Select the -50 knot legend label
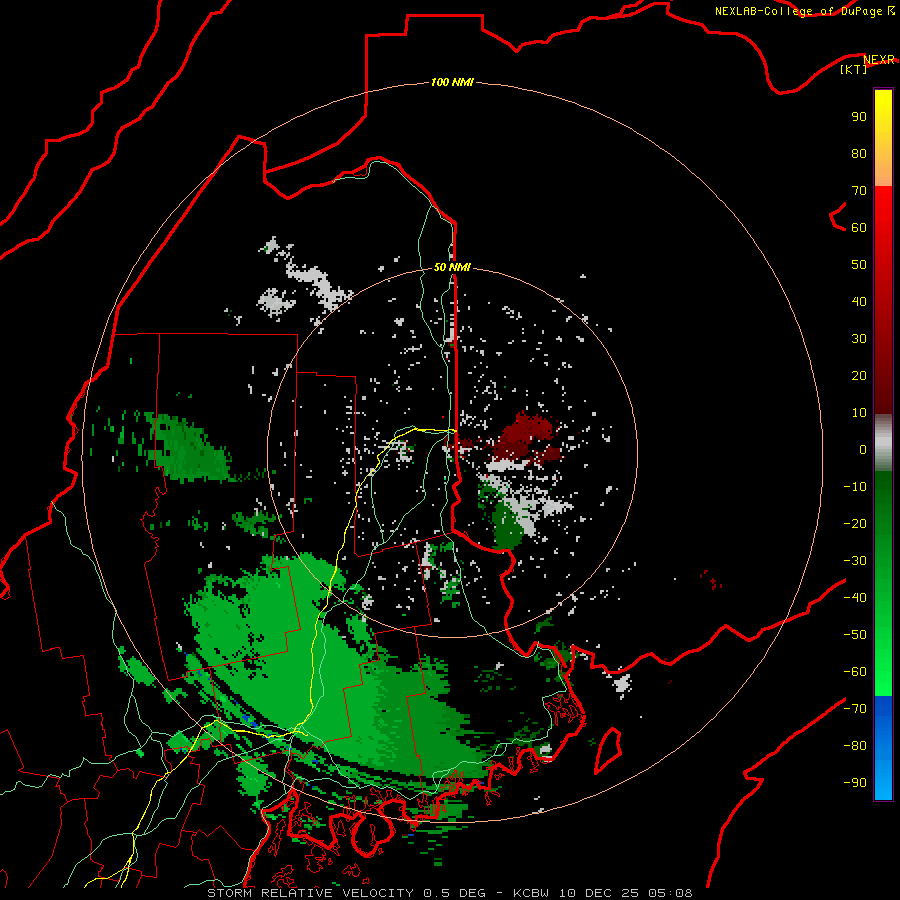This screenshot has width=900, height=900. click(855, 635)
